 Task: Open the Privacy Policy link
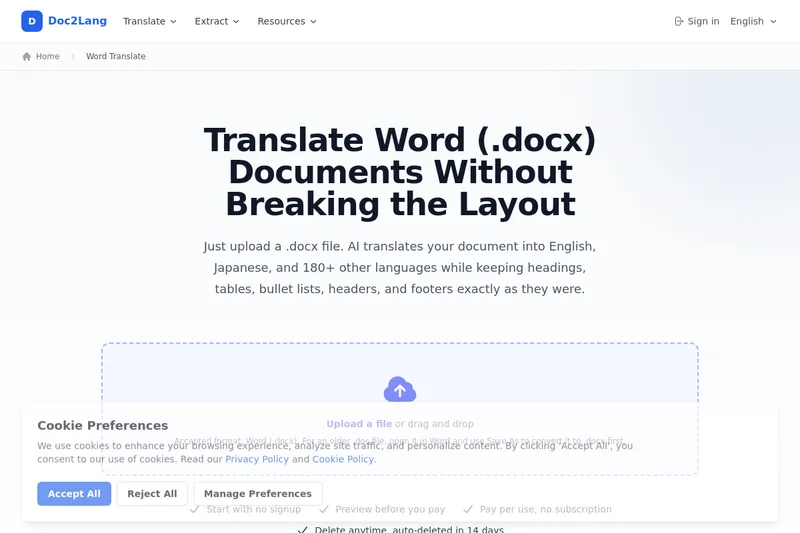click(257, 459)
